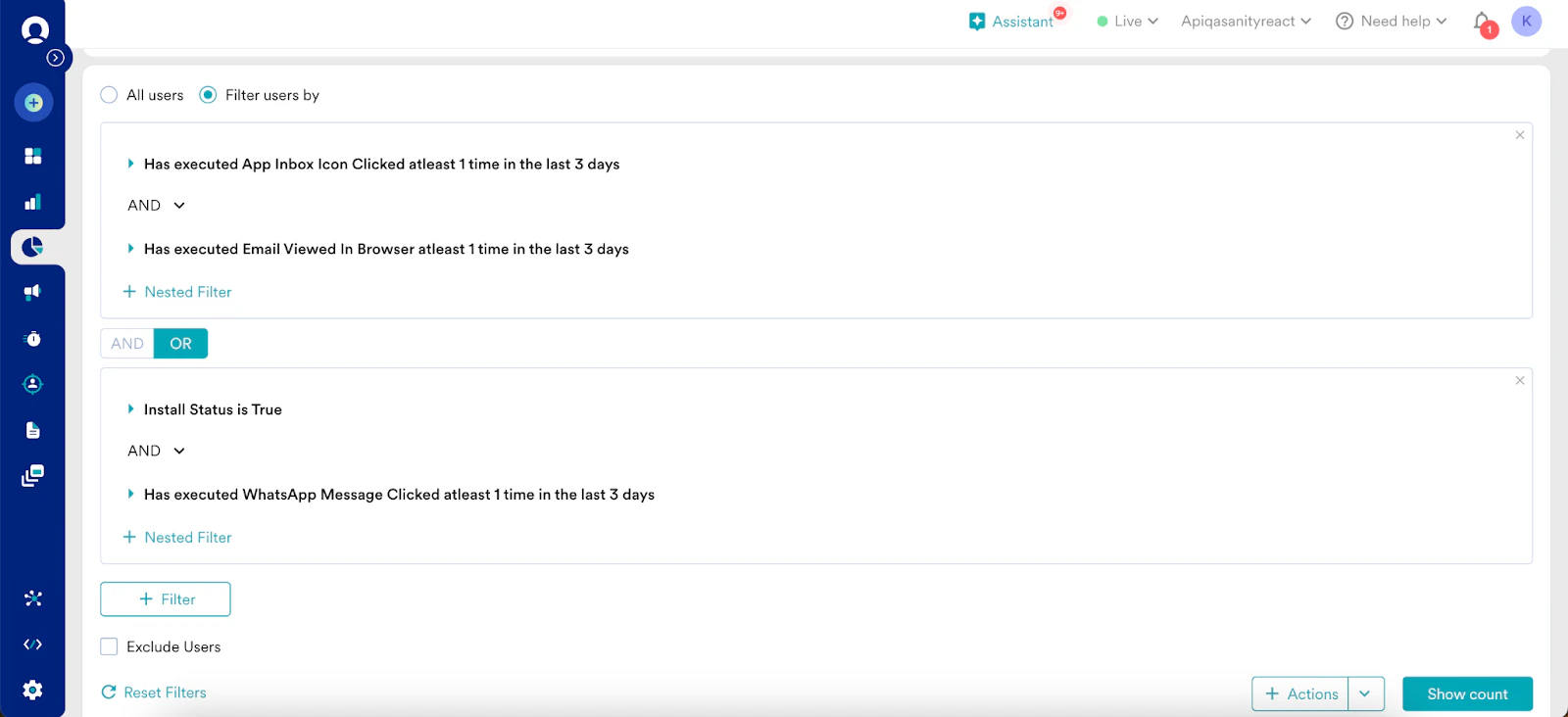1568x717 pixels.
Task: Open the integrations nodes icon in sidebar
Action: point(33,598)
